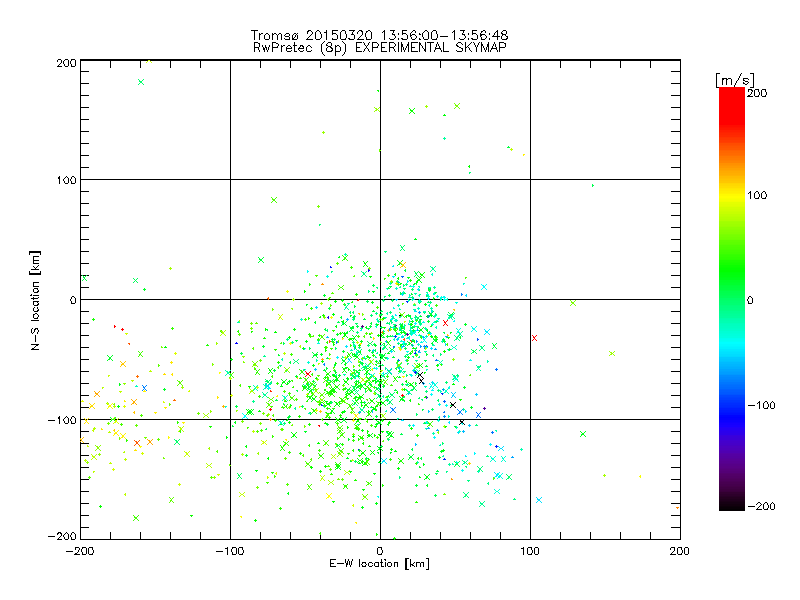This screenshot has width=800, height=600.
Task: Click the x-axis '200' tick label
Action: tap(680, 551)
